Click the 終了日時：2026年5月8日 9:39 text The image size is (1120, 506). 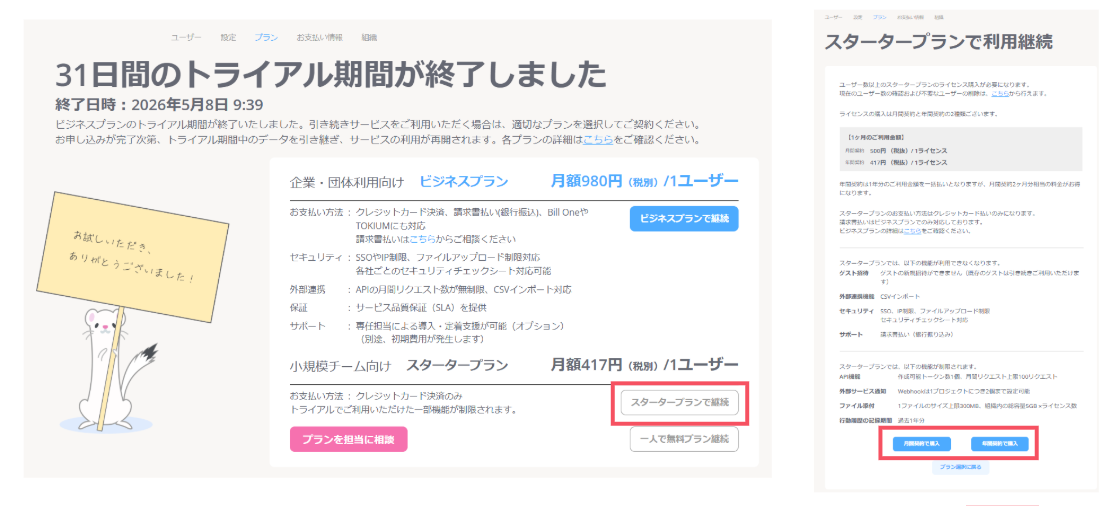coord(159,105)
